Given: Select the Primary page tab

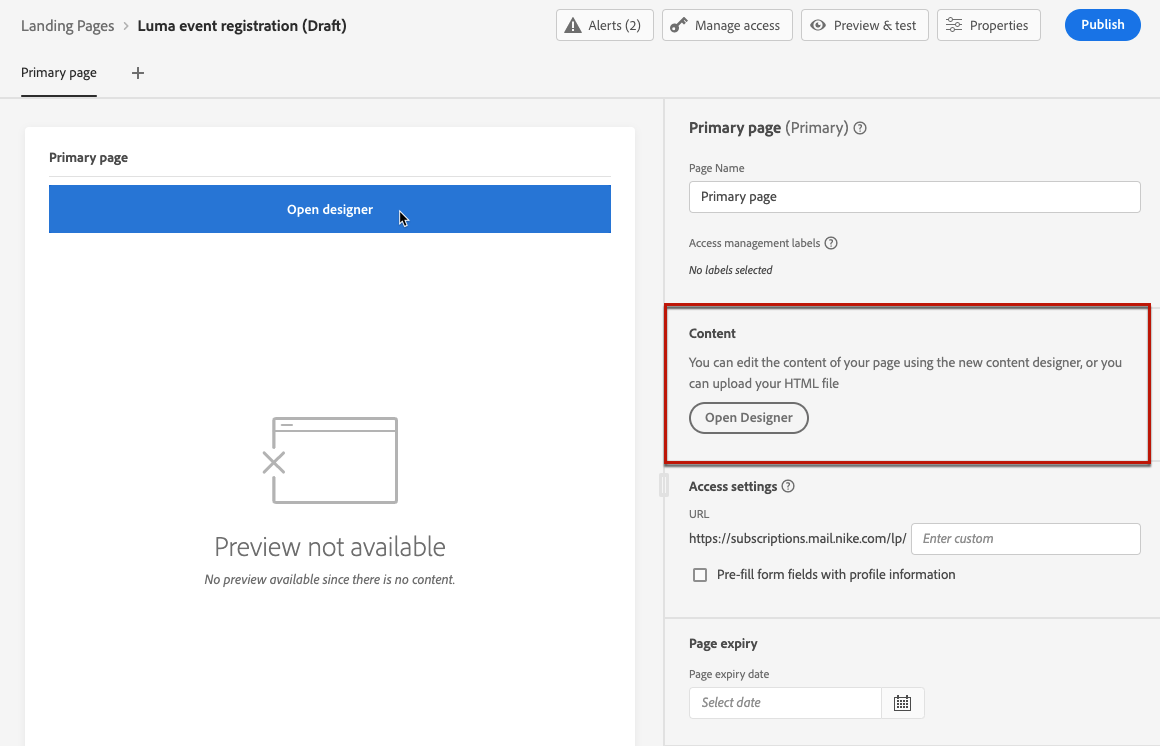Looking at the screenshot, I should [x=58, y=73].
